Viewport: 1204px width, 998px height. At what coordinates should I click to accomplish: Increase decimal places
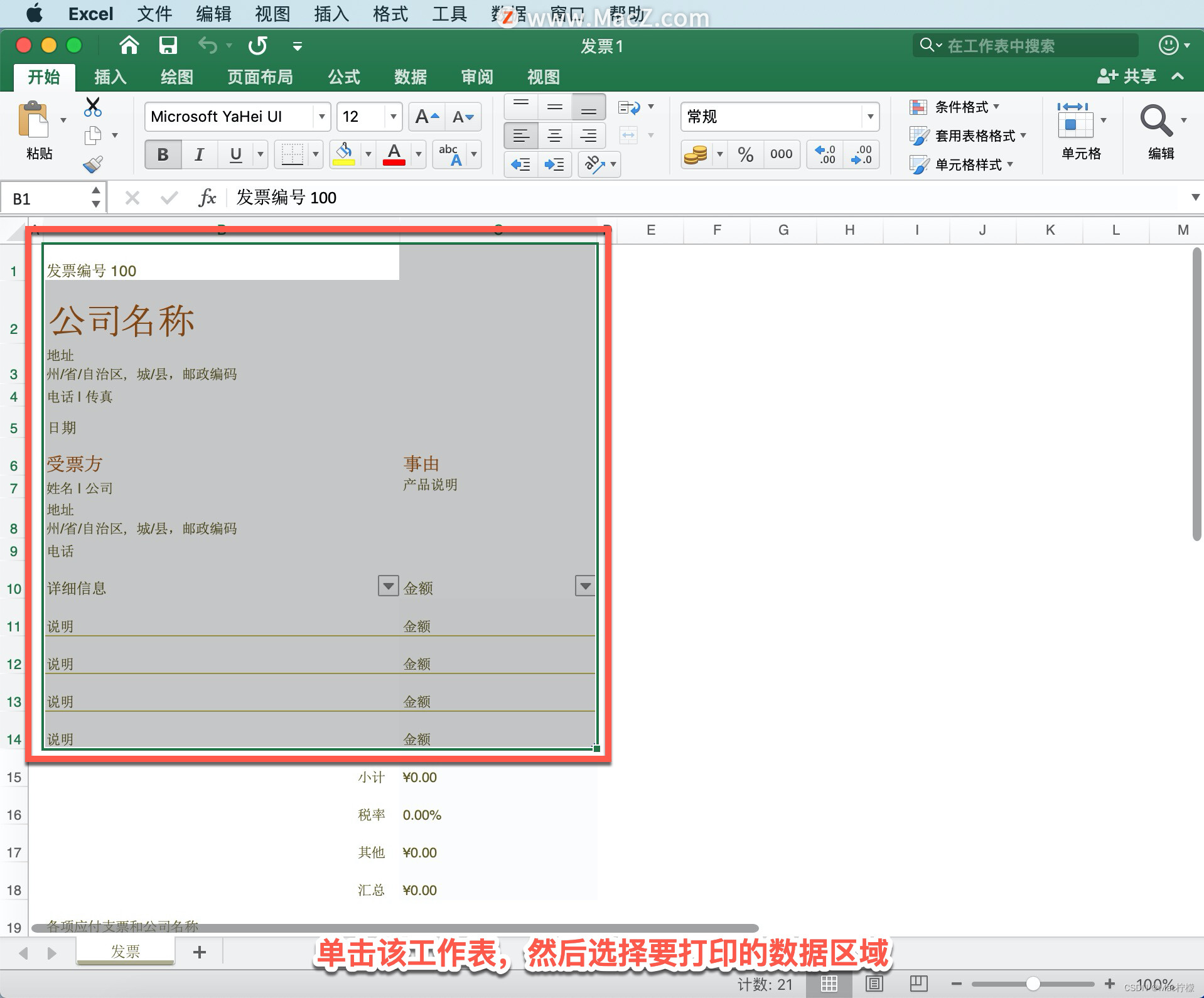825,154
